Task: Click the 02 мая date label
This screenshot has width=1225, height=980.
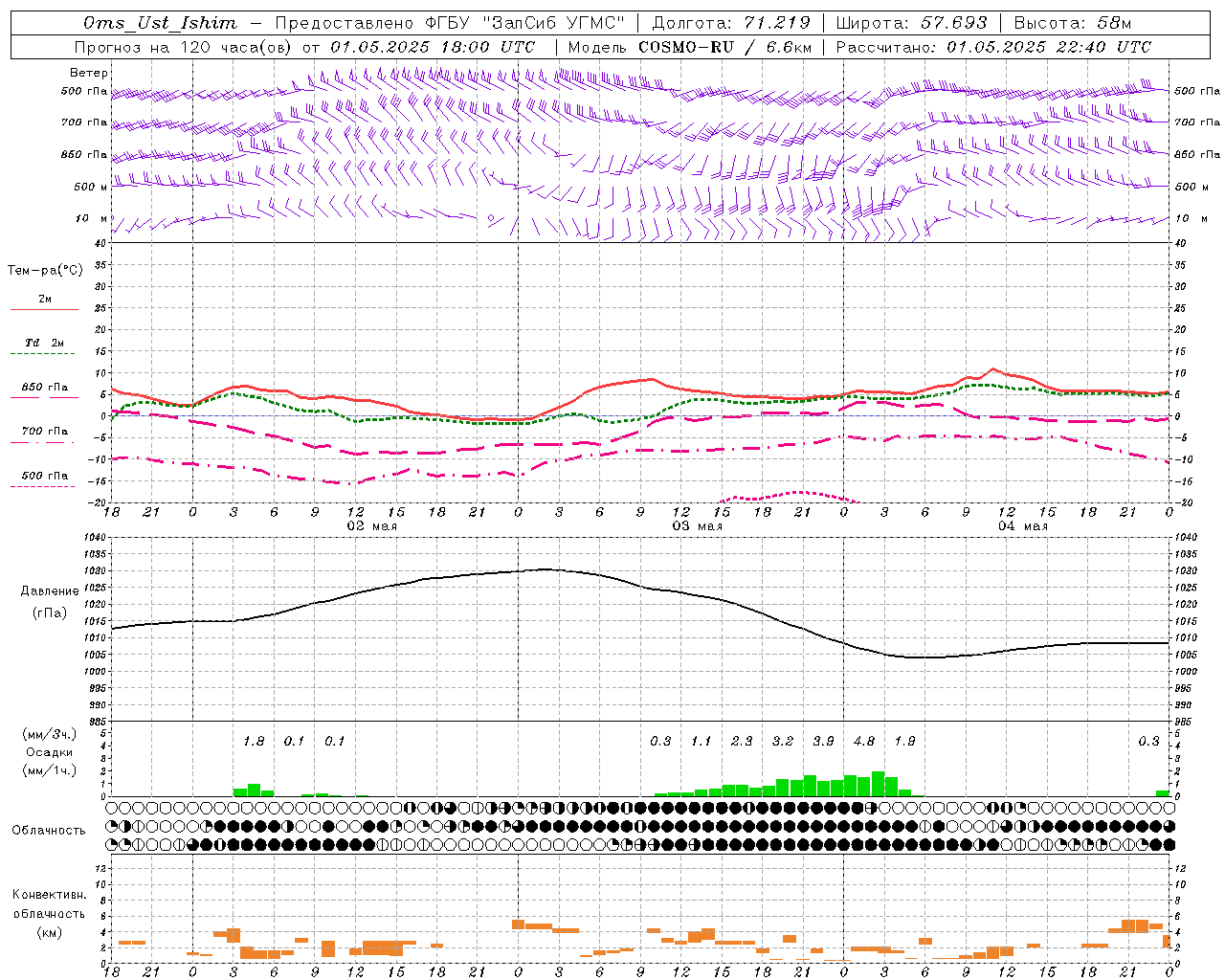Action: click(x=371, y=526)
